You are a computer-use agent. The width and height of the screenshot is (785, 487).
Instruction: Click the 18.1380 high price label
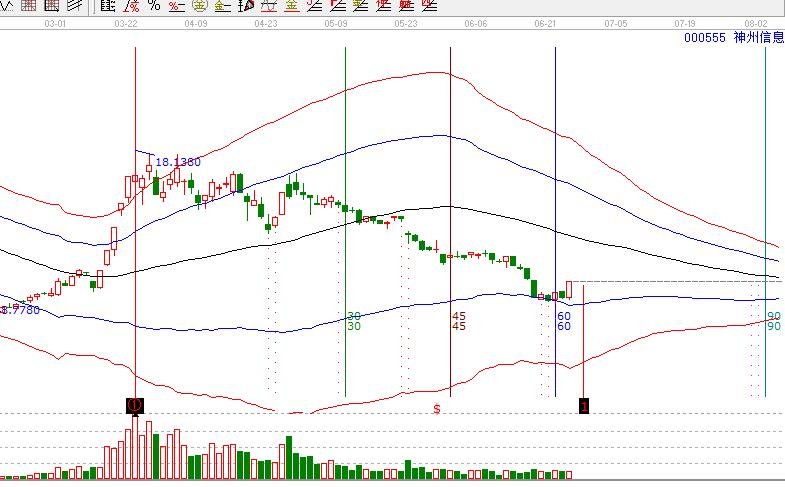(178, 162)
